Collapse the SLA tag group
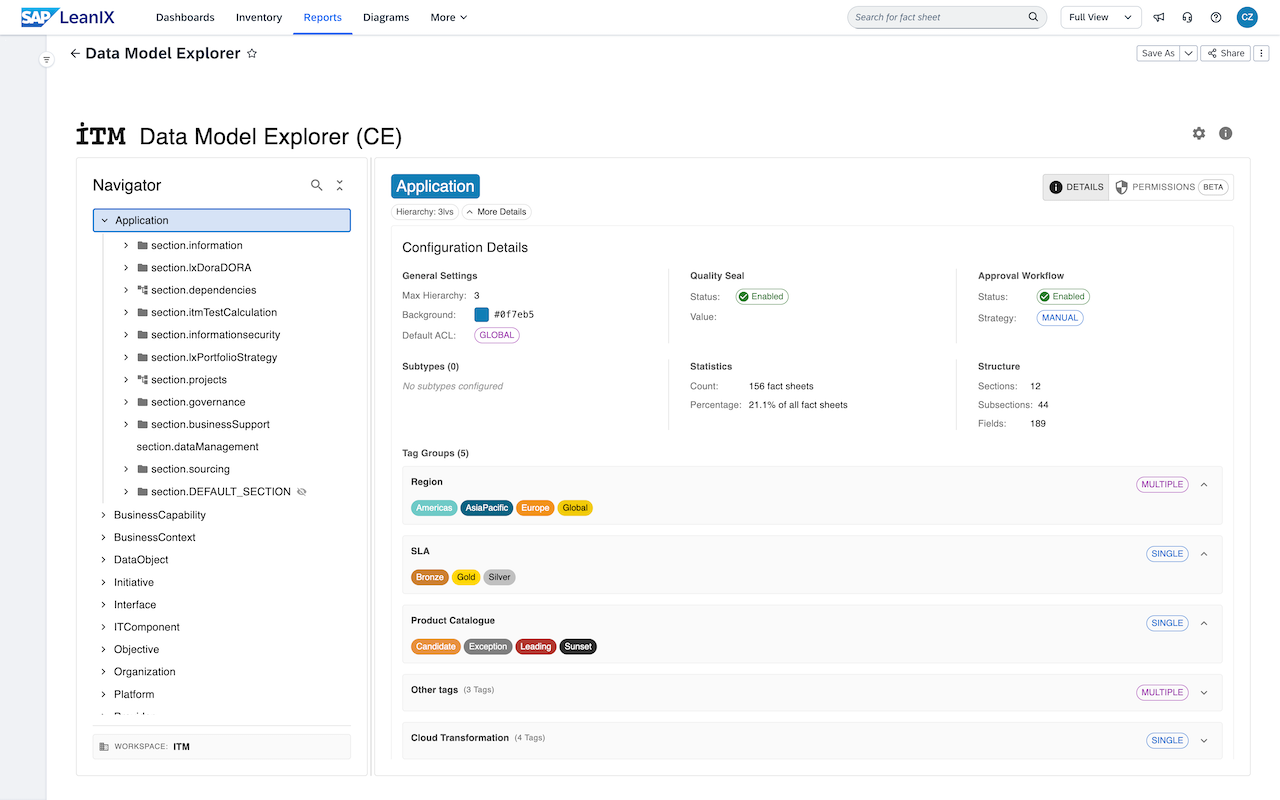The width and height of the screenshot is (1280, 800). [1204, 553]
